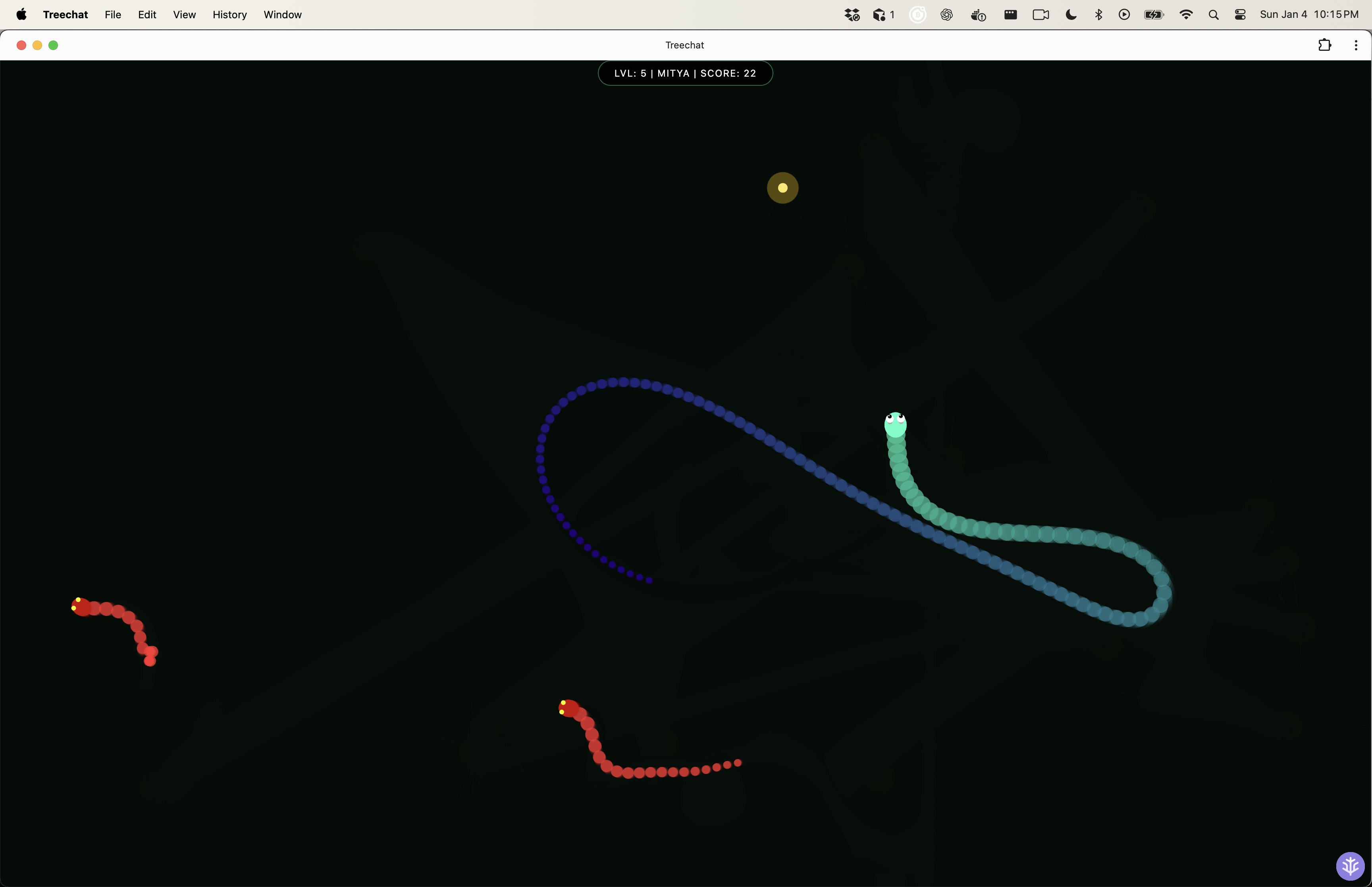This screenshot has width=1372, height=887.
Task: Maximize the Treechat window
Action: pyautogui.click(x=53, y=45)
